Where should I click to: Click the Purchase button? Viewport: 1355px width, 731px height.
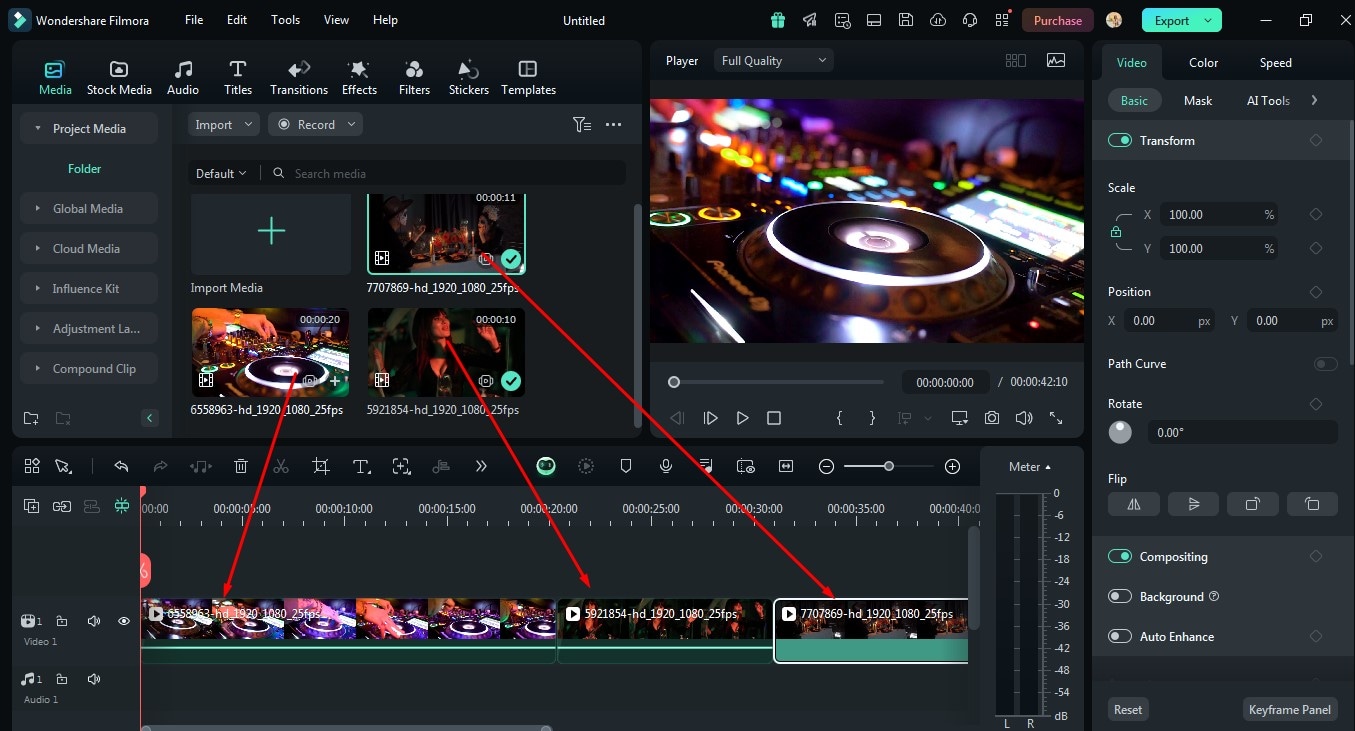1057,20
